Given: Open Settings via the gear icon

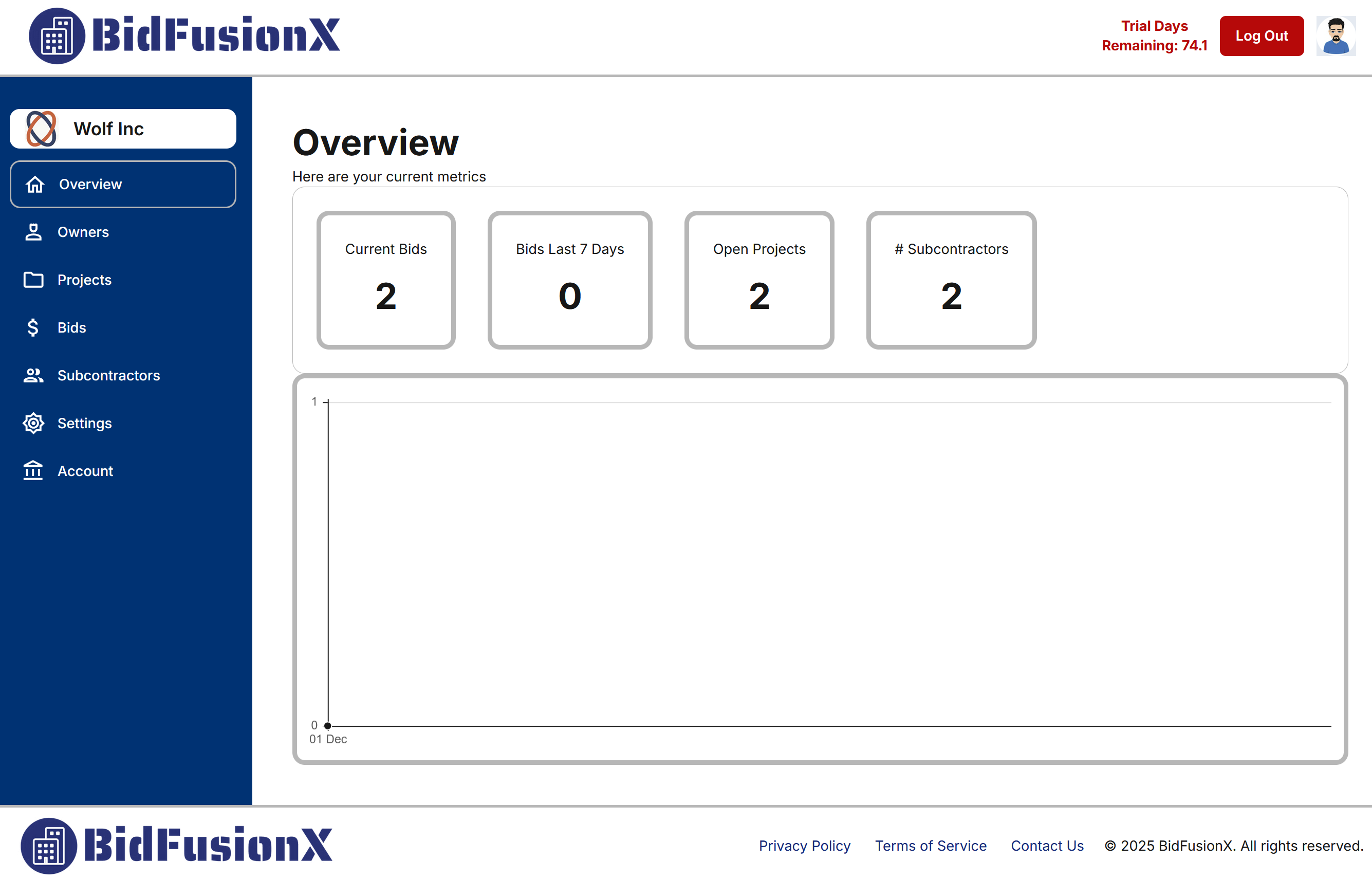Looking at the screenshot, I should (33, 423).
